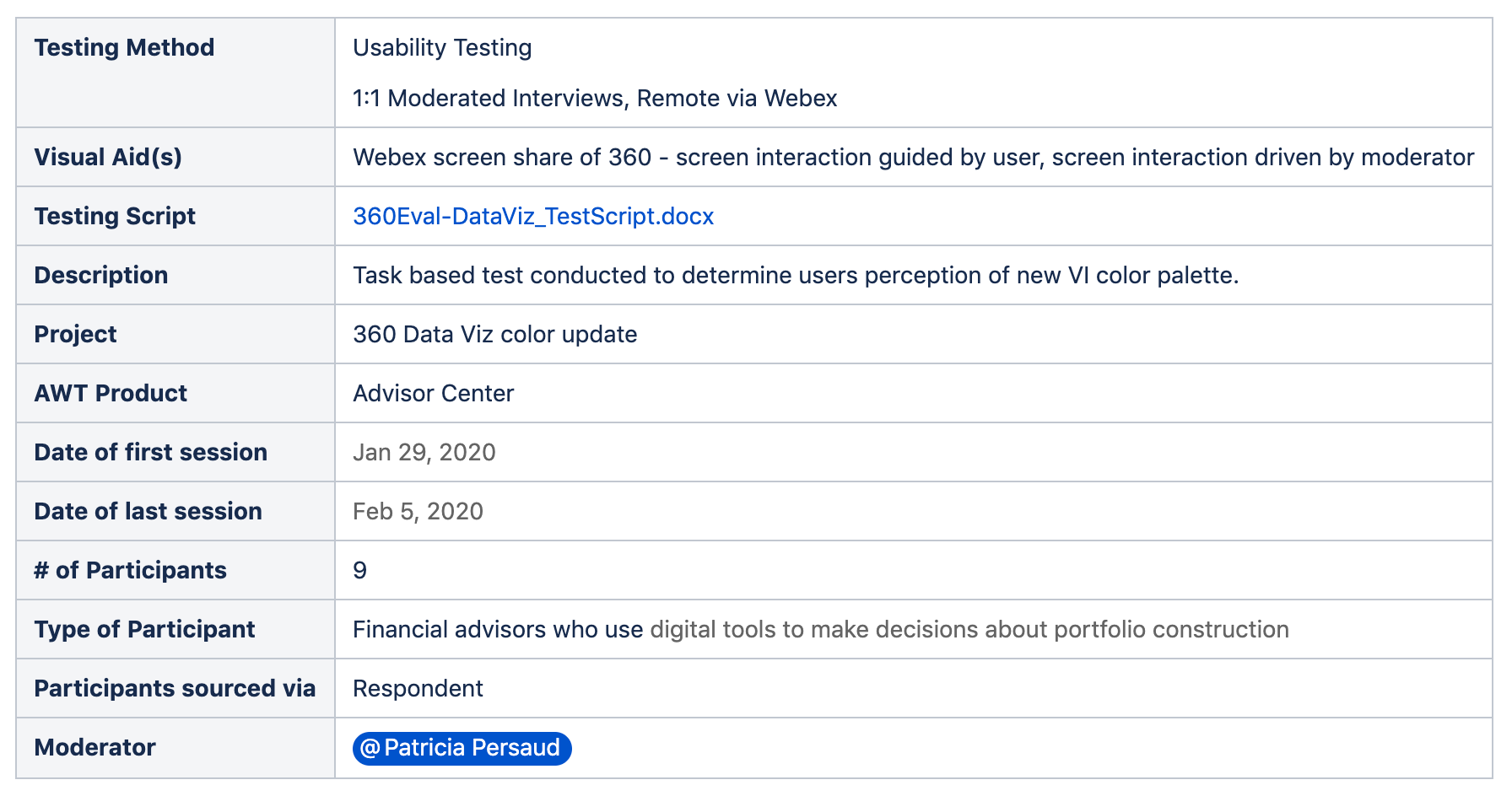This screenshot has height=796, width=1512.
Task: Select the Visual Aid(s) header cell
Action: pos(175,157)
